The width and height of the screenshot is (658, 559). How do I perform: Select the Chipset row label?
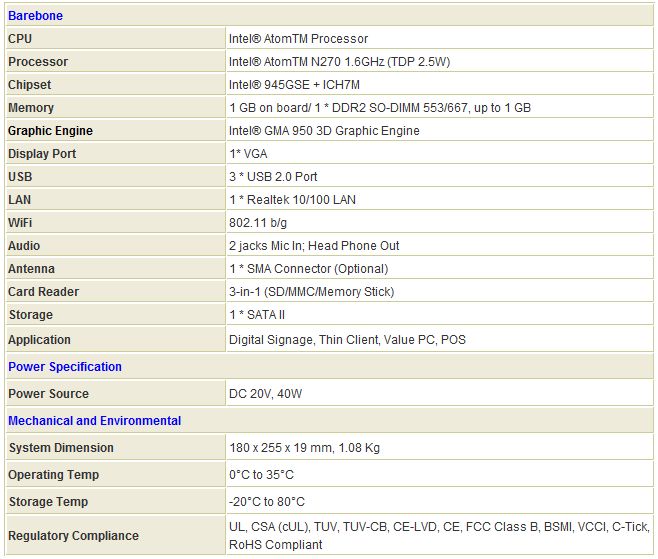(30, 85)
